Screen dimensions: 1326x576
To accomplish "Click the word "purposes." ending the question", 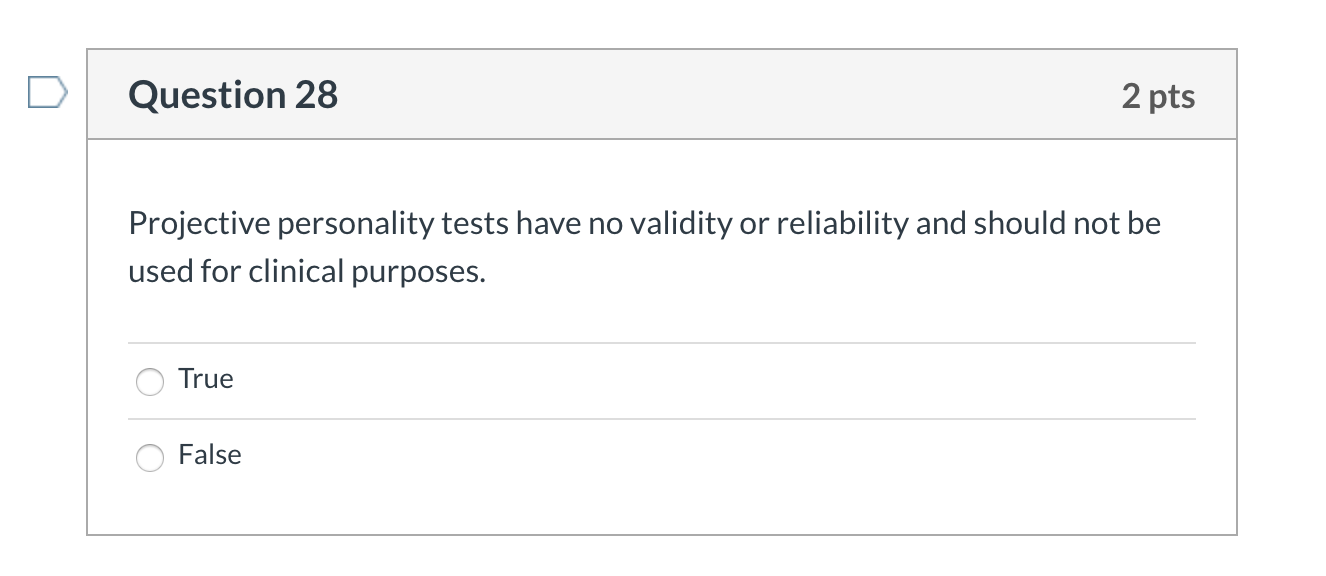I will click(x=417, y=271).
